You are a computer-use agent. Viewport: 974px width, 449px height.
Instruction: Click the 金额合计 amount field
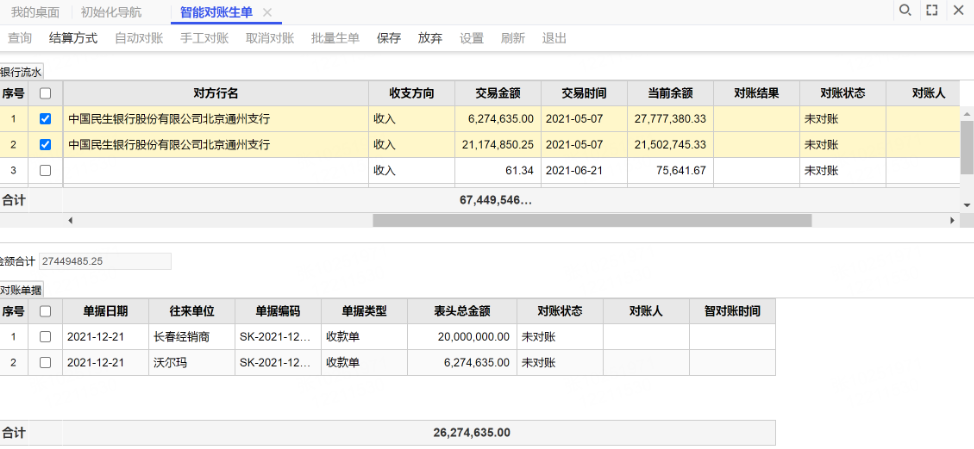[x=105, y=261]
